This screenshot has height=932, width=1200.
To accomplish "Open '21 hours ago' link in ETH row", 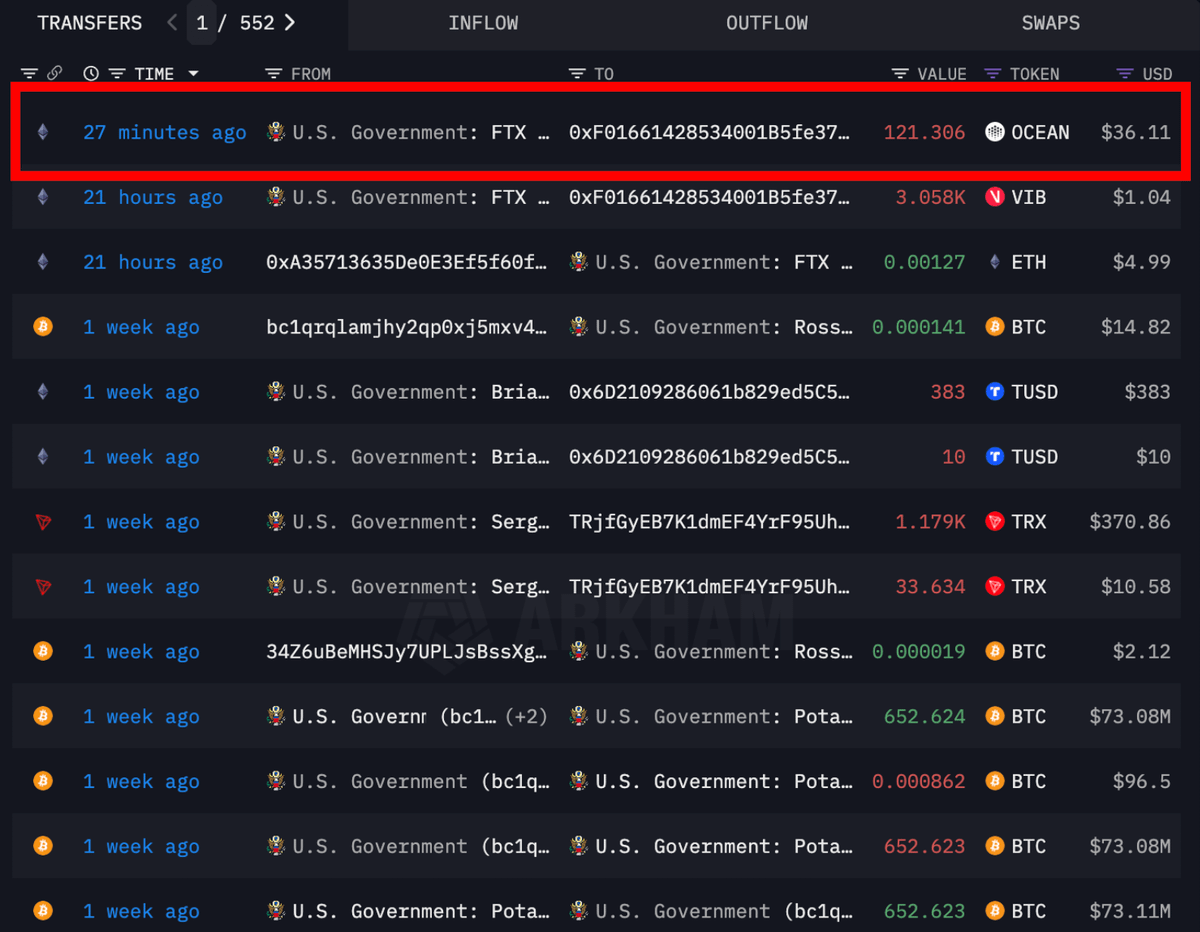I will (x=153, y=262).
